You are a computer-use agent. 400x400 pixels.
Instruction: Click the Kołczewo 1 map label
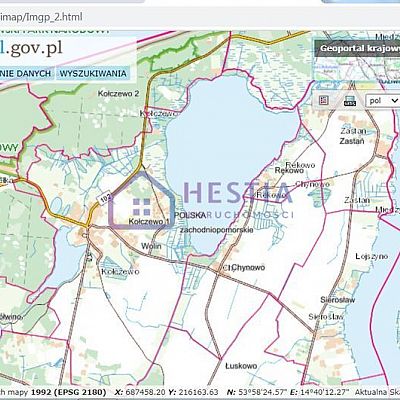click(x=149, y=221)
